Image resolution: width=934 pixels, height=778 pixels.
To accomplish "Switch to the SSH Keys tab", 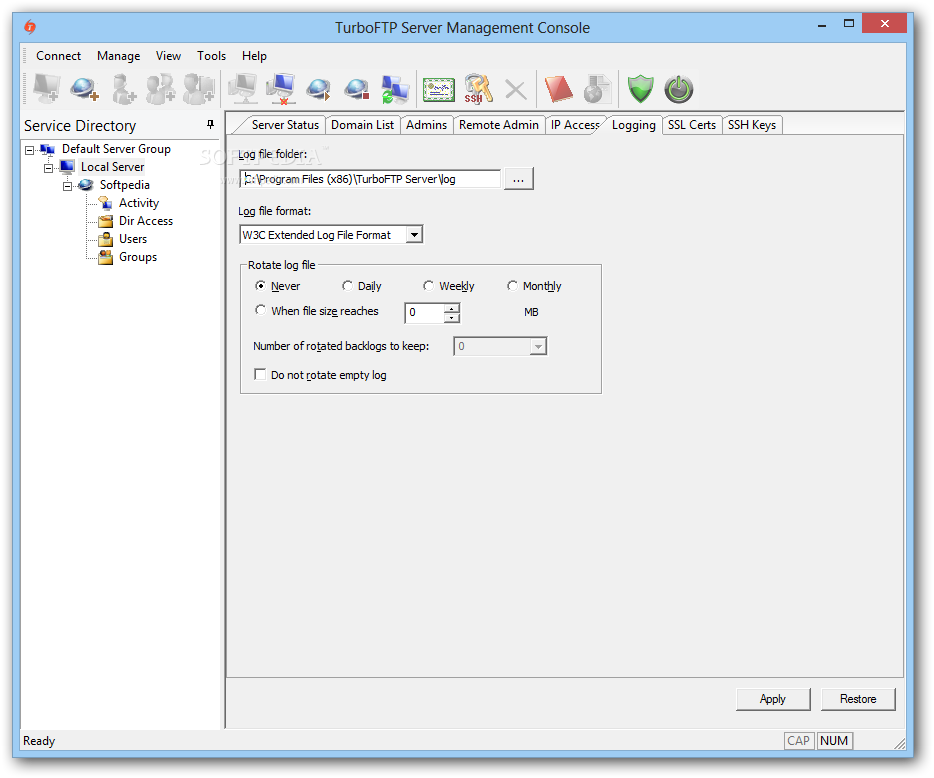I will [752, 125].
